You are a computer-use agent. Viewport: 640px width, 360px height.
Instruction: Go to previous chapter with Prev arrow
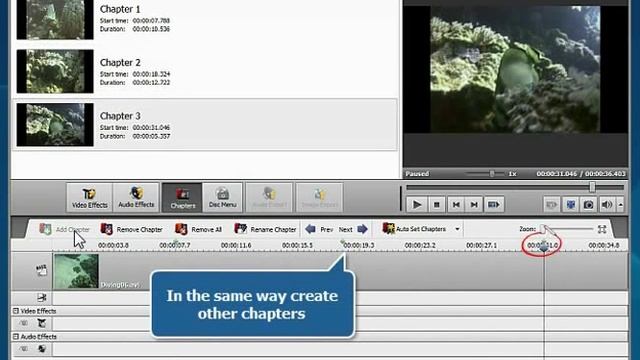click(310, 229)
